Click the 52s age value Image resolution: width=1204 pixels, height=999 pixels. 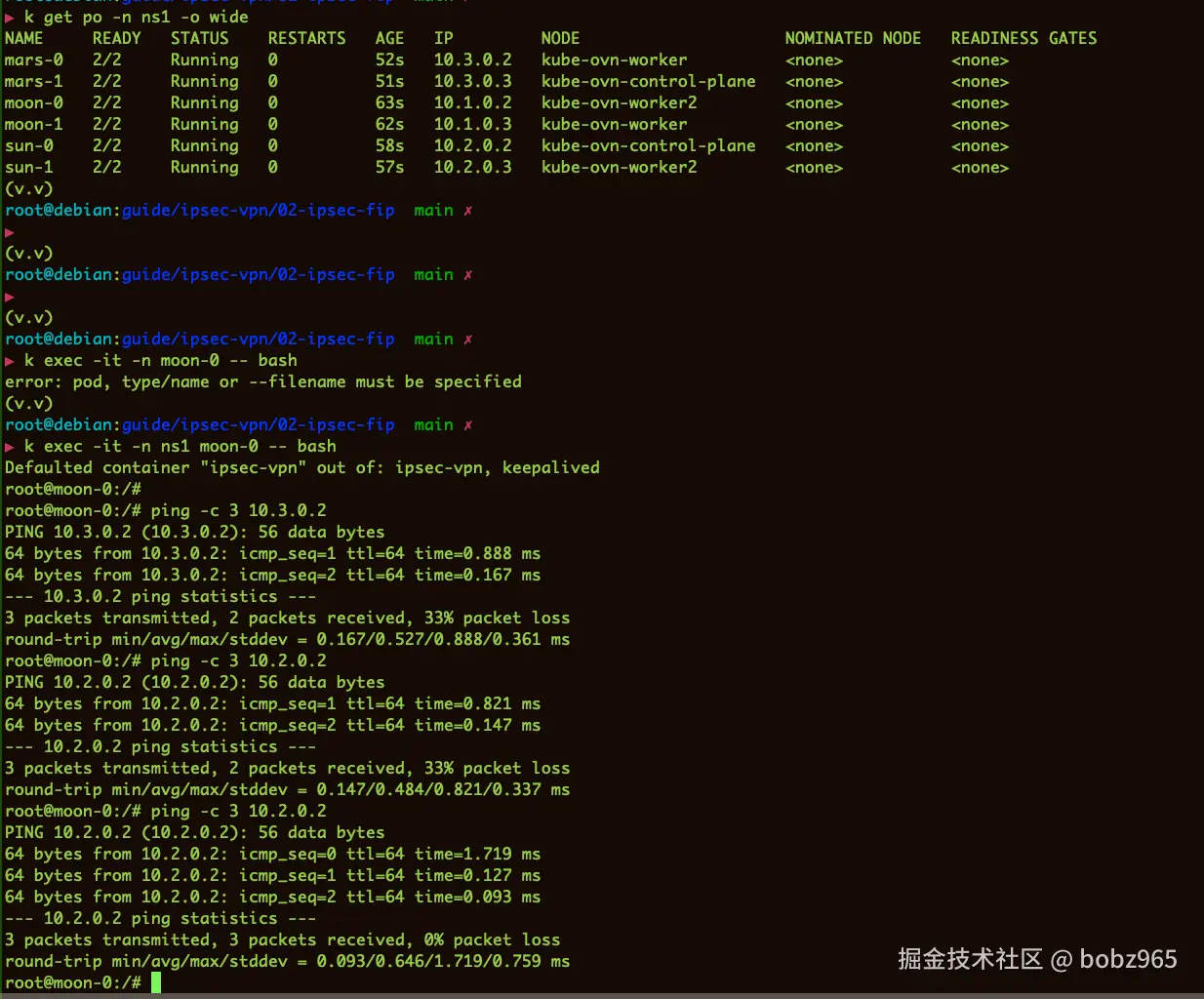click(390, 60)
